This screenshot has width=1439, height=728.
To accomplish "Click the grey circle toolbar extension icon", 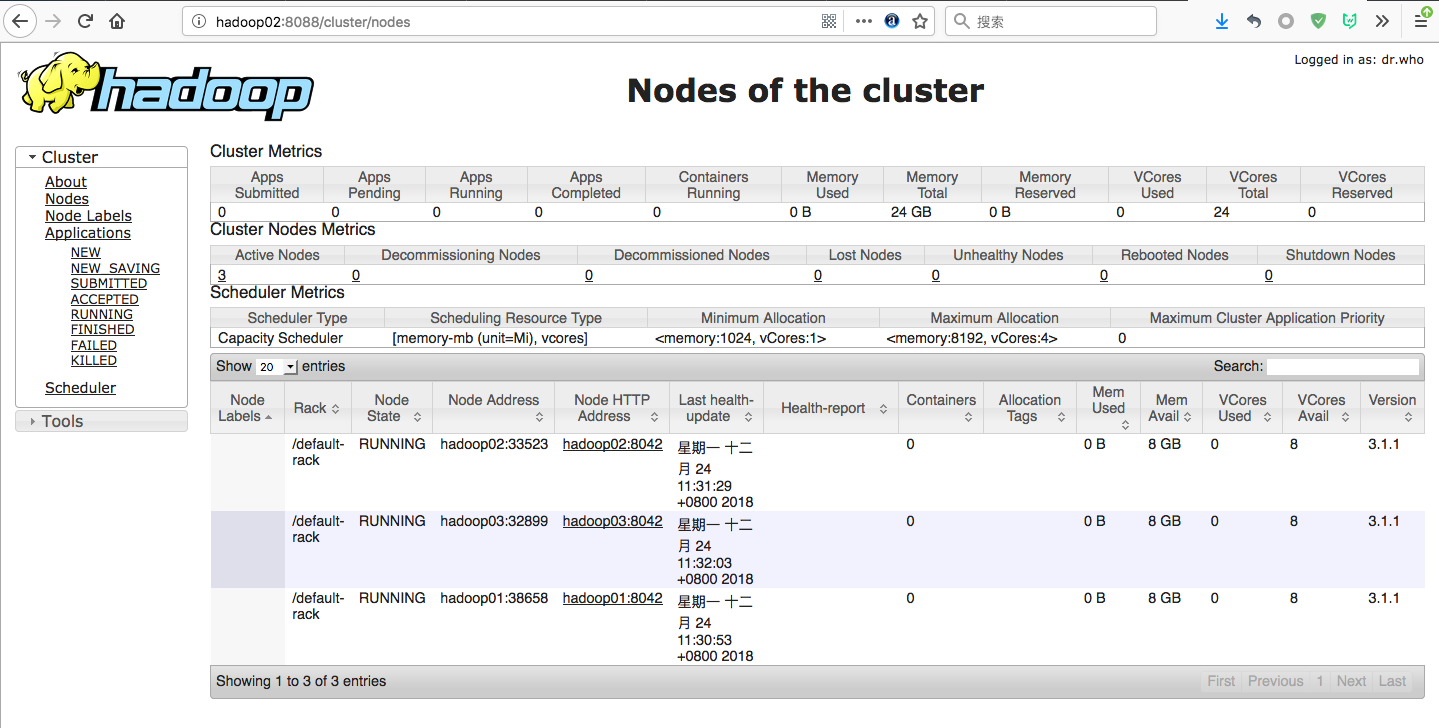I will [1286, 21].
